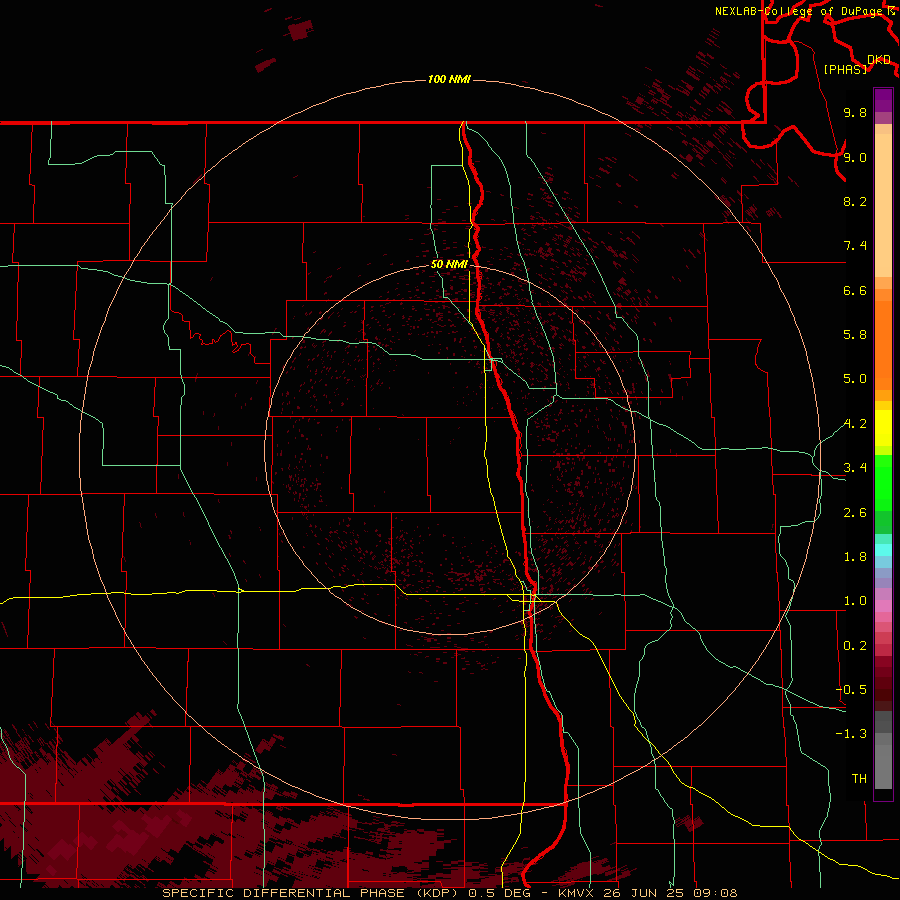Select the 1.0 scale value
Viewport: 900px width, 900px height.
(855, 601)
